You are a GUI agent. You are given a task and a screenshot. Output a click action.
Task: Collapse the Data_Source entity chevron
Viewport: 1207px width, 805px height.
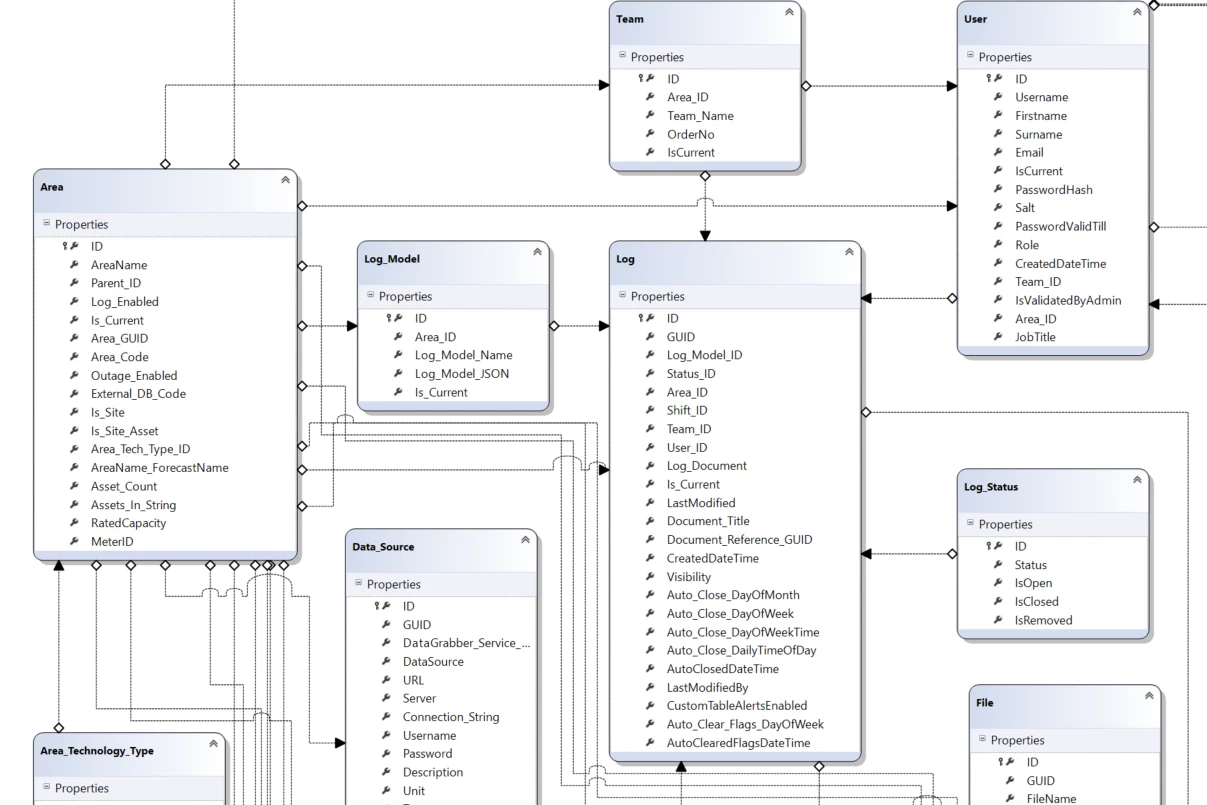pos(525,540)
